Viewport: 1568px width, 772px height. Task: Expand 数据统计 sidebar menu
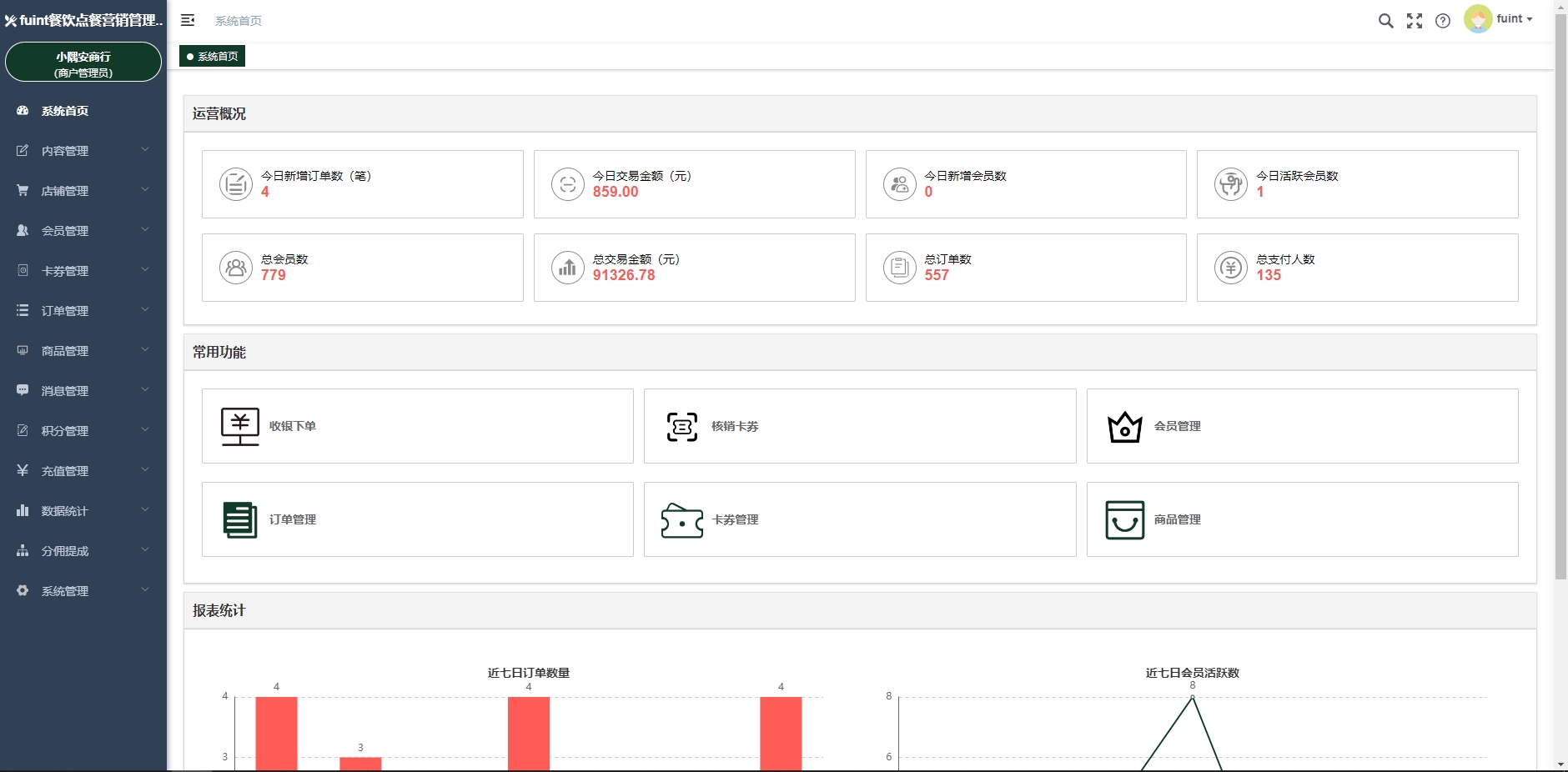[x=83, y=511]
